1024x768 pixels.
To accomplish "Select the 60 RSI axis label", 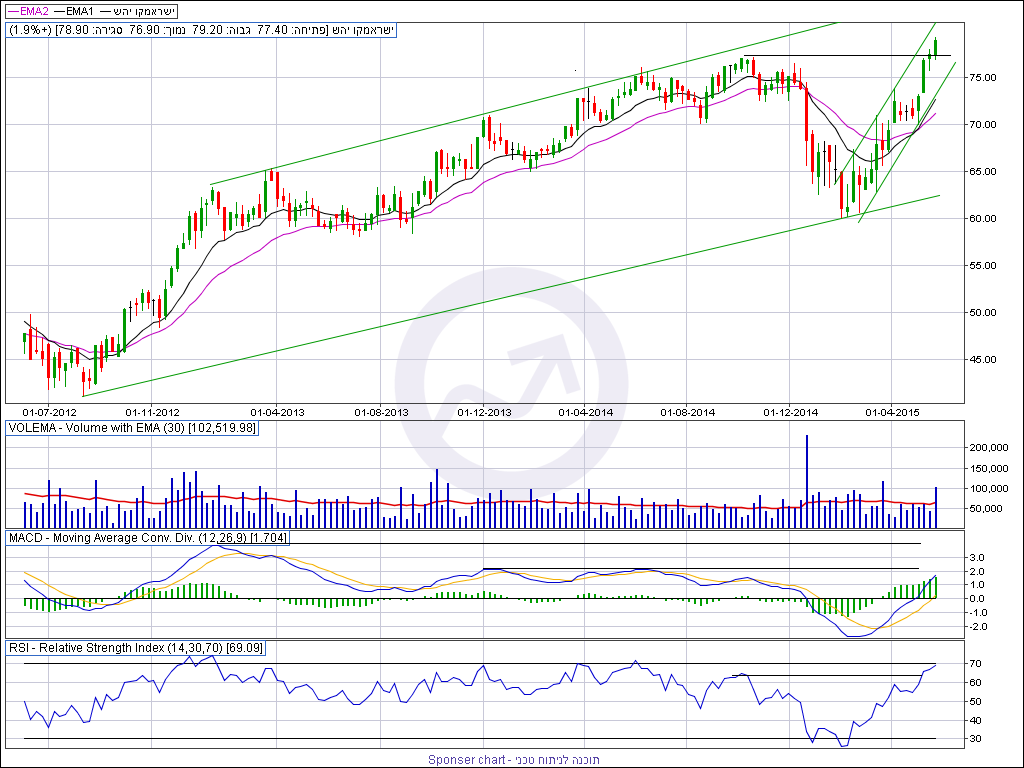I will click(x=975, y=683).
